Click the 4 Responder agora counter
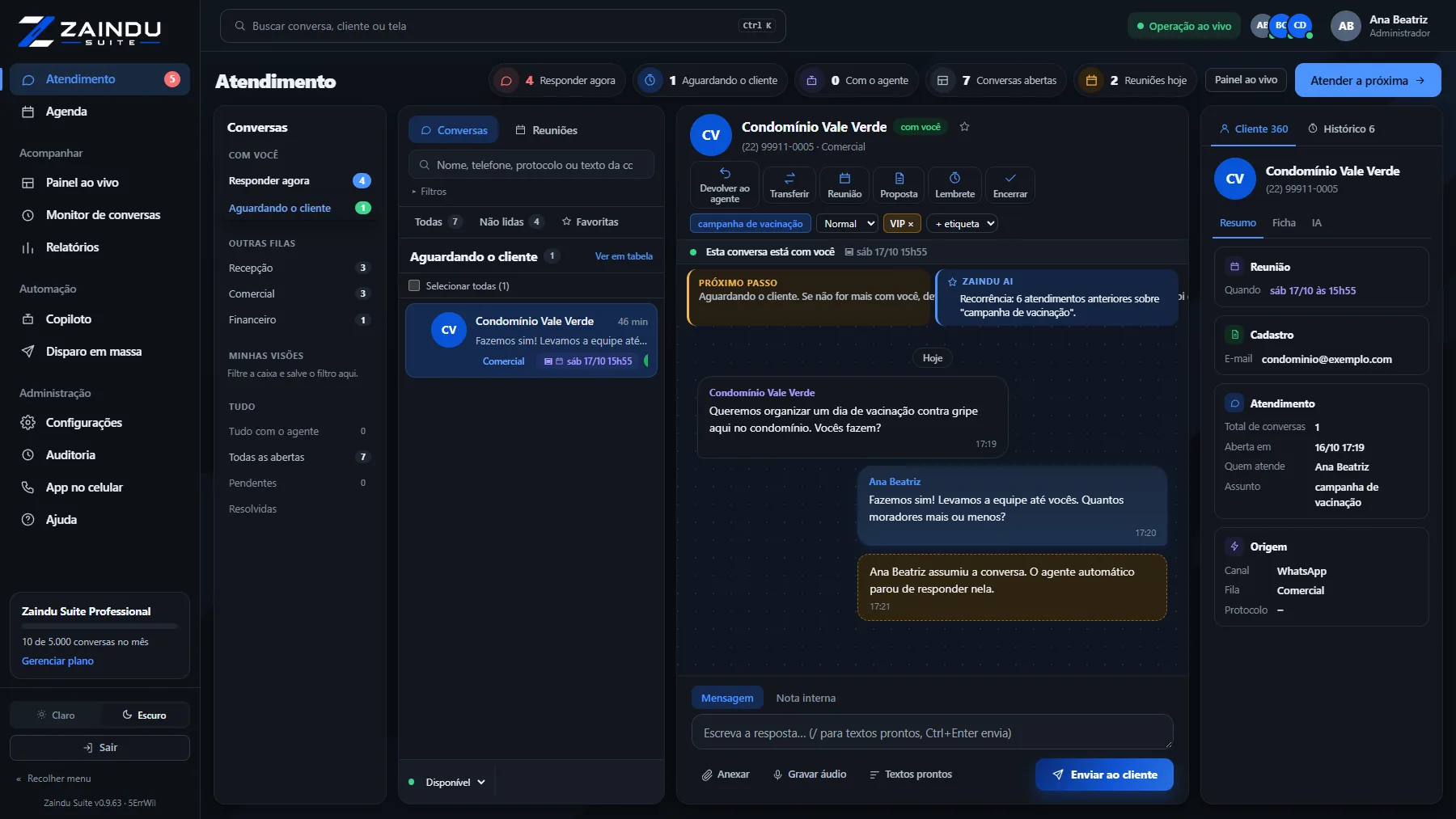This screenshot has width=1456, height=819. click(x=557, y=80)
